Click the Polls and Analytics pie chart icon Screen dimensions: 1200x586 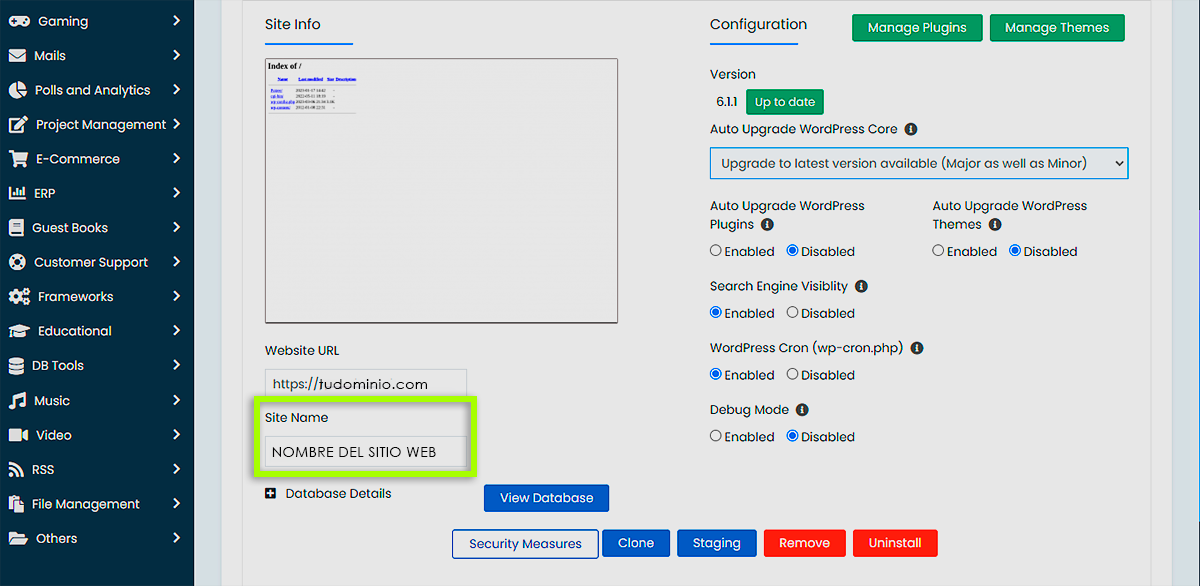17,90
